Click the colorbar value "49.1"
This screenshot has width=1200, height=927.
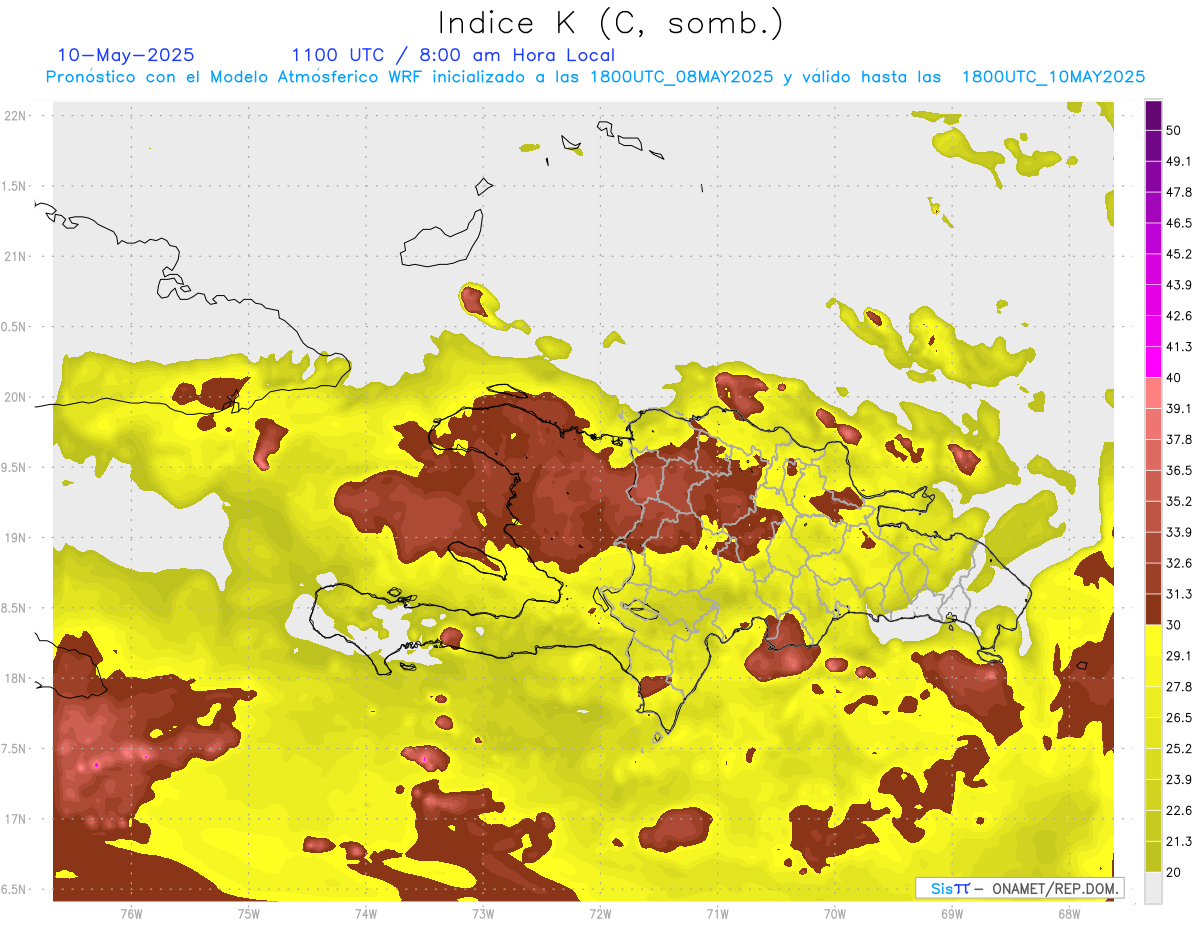[x=1179, y=162]
